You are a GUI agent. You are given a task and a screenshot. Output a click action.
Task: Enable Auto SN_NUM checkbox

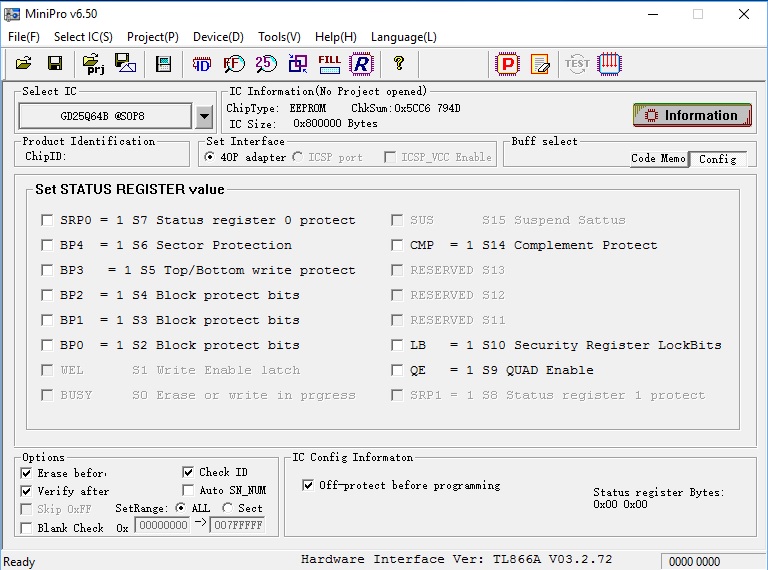pyautogui.click(x=188, y=490)
